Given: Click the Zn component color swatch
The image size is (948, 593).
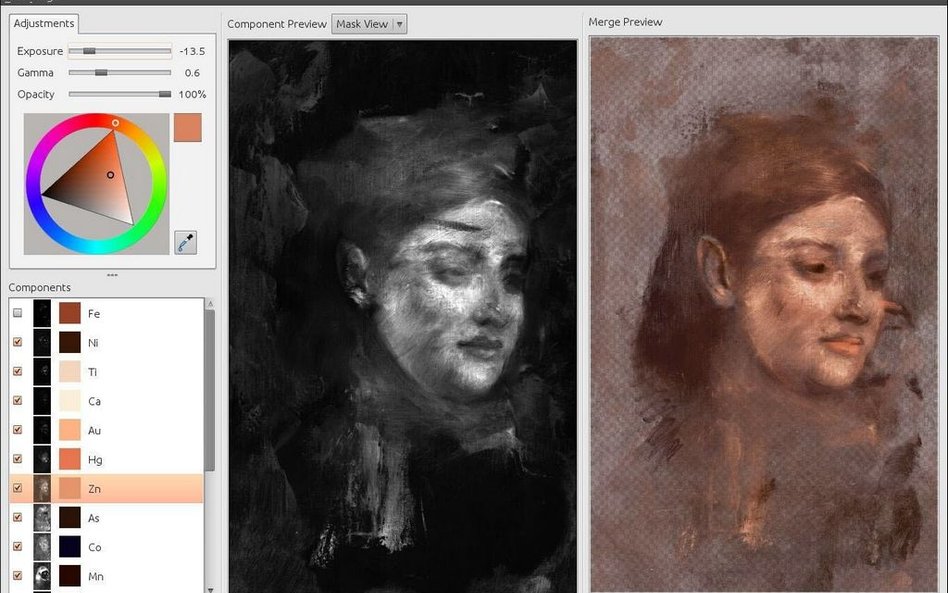Looking at the screenshot, I should 70,488.
